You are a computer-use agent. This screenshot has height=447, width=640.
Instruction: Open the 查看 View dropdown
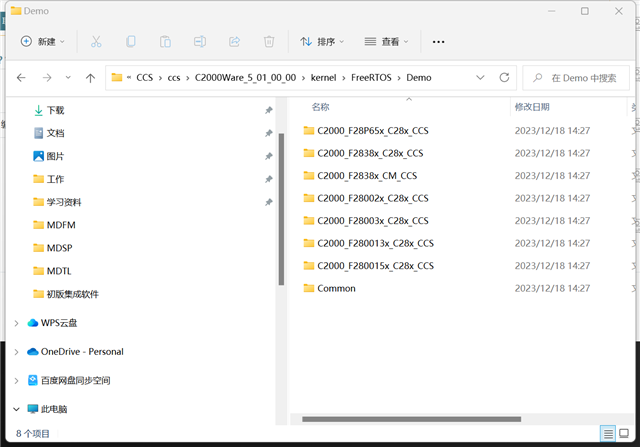[x=387, y=42]
